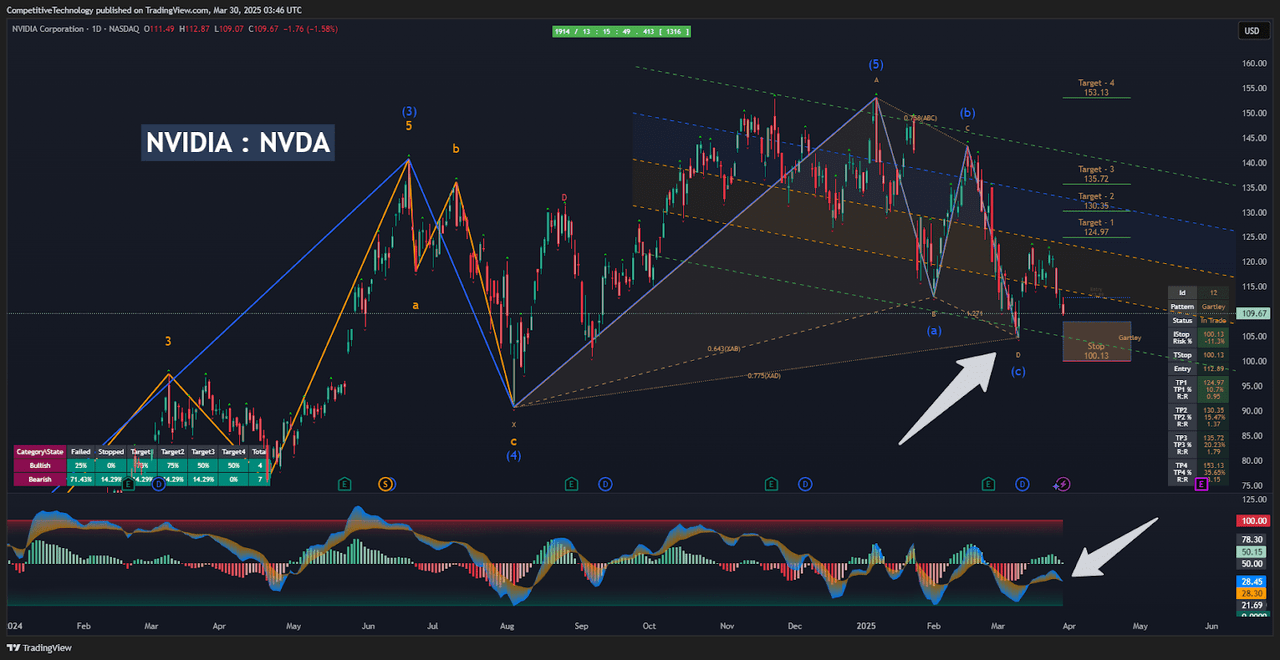Click the magenta E badge at the bottom right of the chart
Image resolution: width=1280 pixels, height=660 pixels.
[x=1200, y=484]
